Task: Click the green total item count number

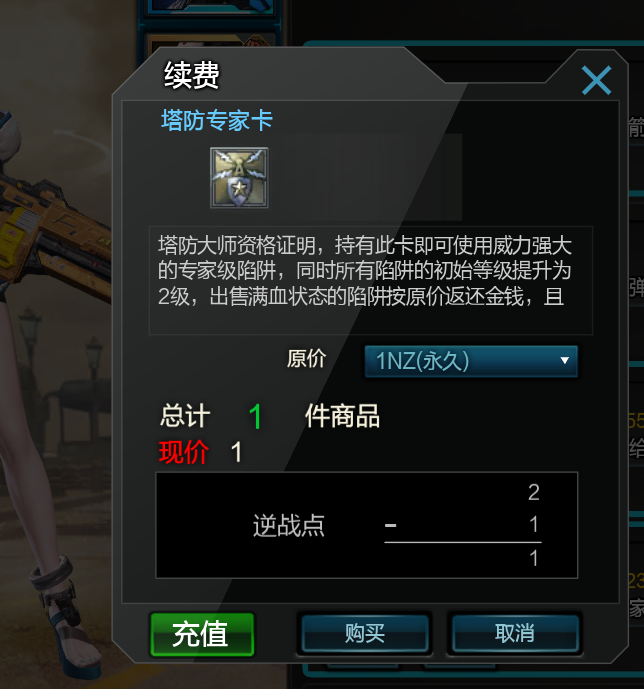Action: click(255, 417)
